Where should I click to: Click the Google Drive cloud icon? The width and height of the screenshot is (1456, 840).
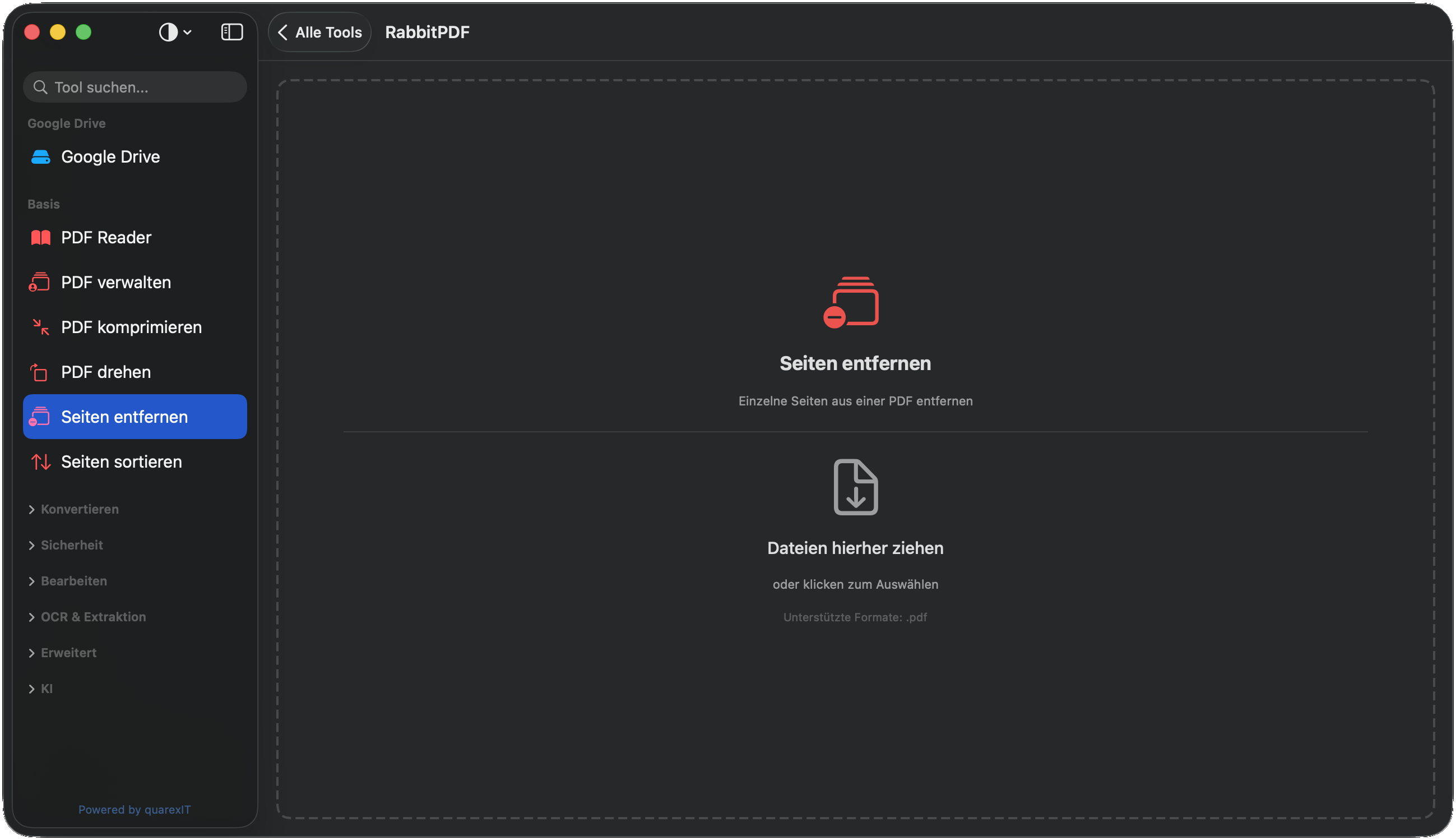40,157
